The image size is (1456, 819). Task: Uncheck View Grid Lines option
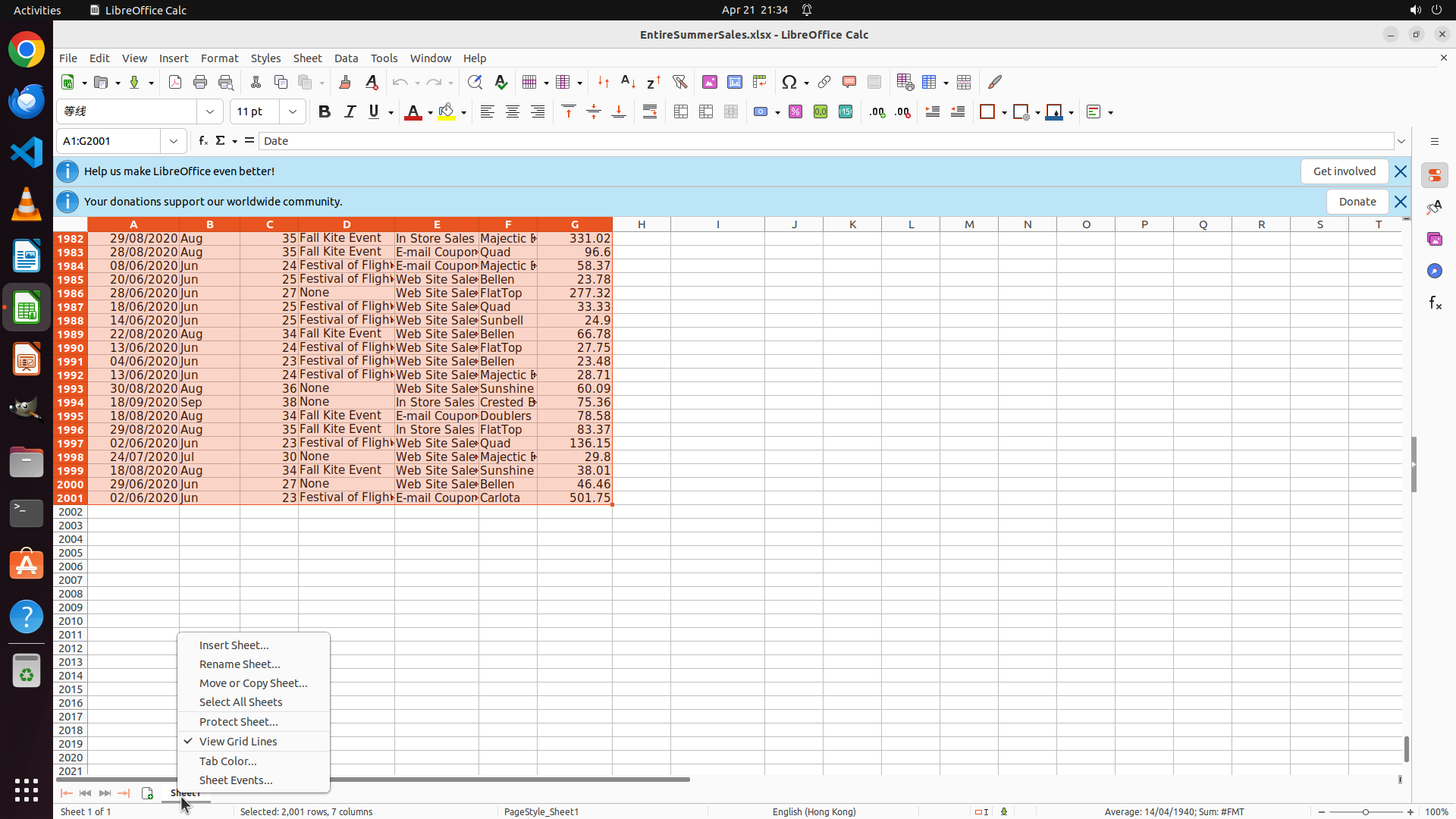tap(238, 741)
